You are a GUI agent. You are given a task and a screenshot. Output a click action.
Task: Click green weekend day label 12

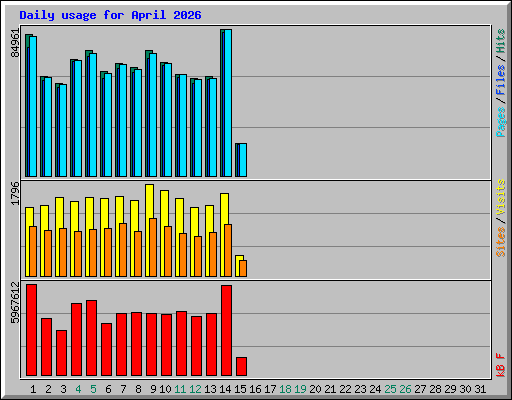point(195,389)
